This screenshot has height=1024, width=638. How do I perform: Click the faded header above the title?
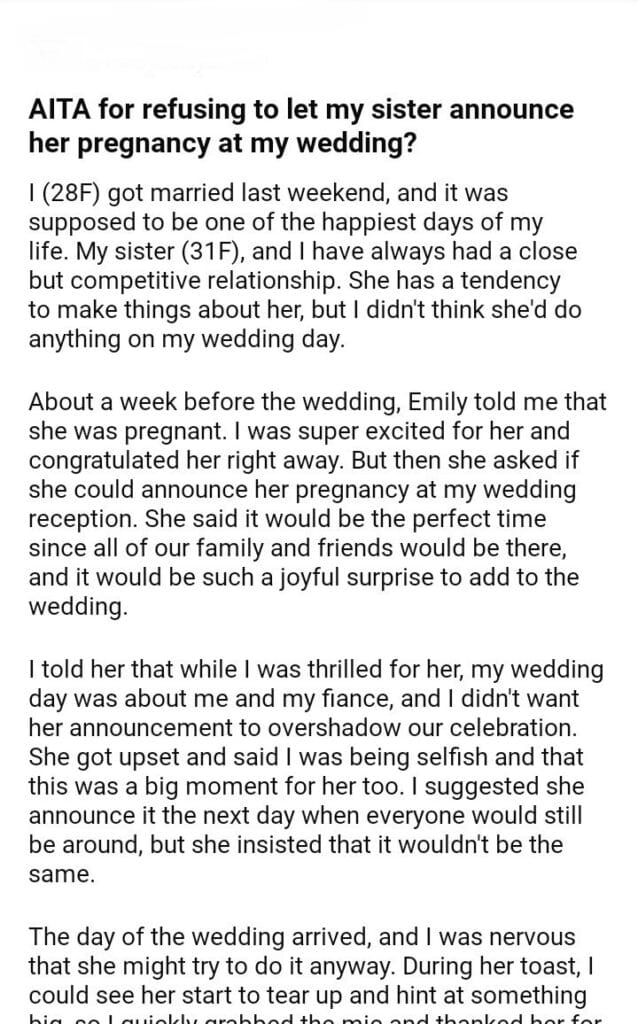click(x=150, y=52)
